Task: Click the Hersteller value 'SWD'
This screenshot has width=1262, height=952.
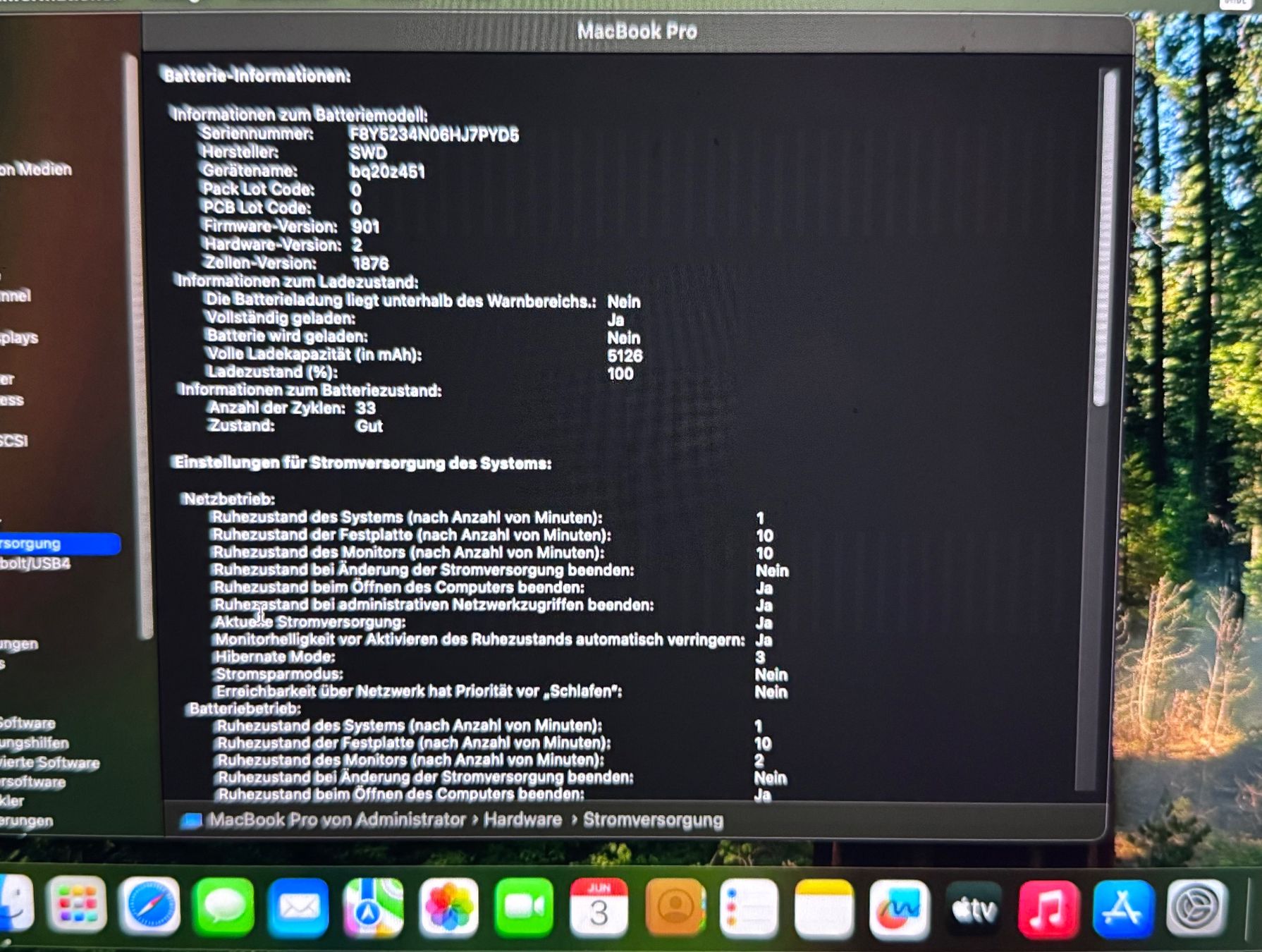Action: point(368,152)
